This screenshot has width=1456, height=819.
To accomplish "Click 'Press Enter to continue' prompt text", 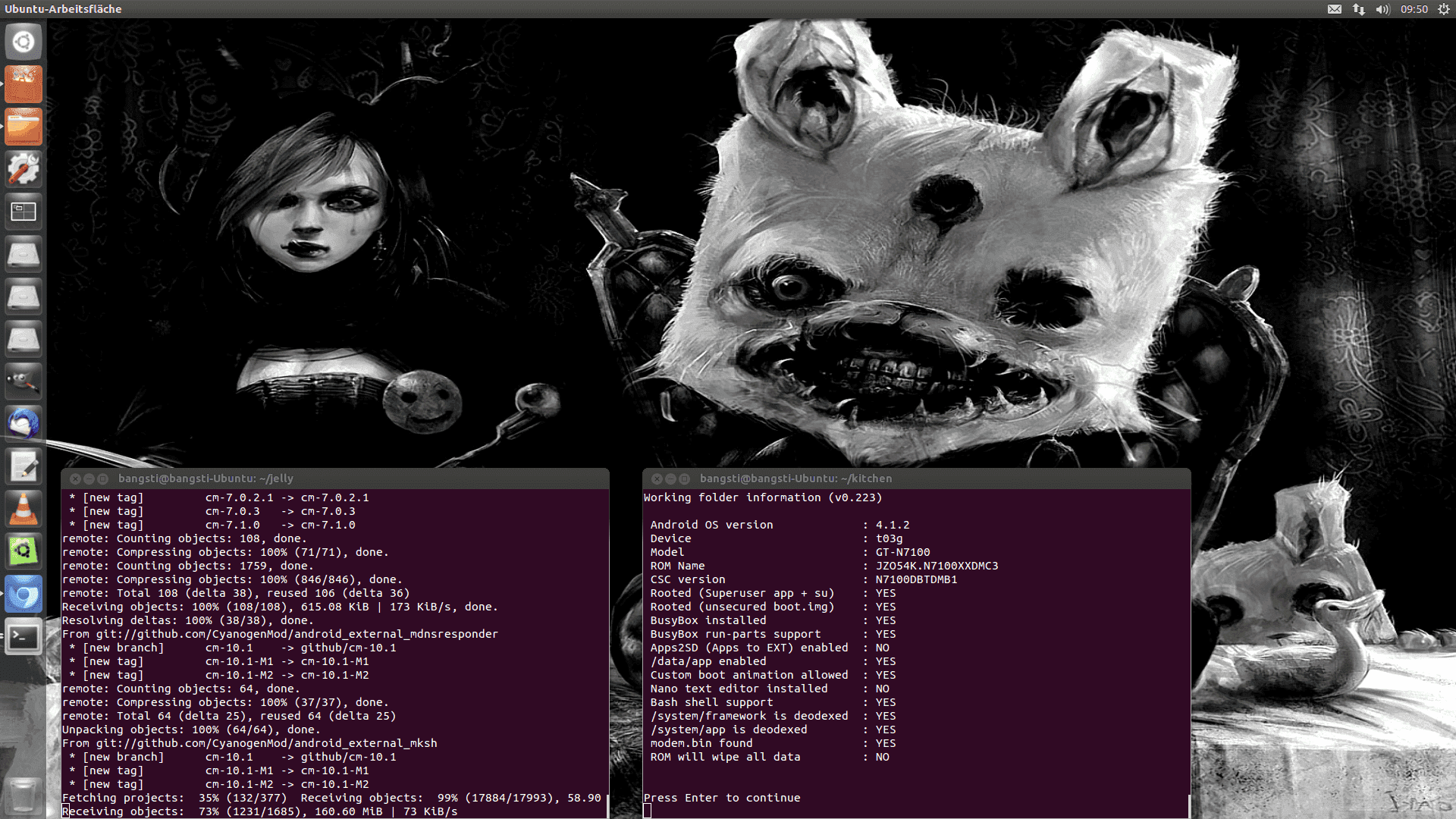I will (722, 798).
